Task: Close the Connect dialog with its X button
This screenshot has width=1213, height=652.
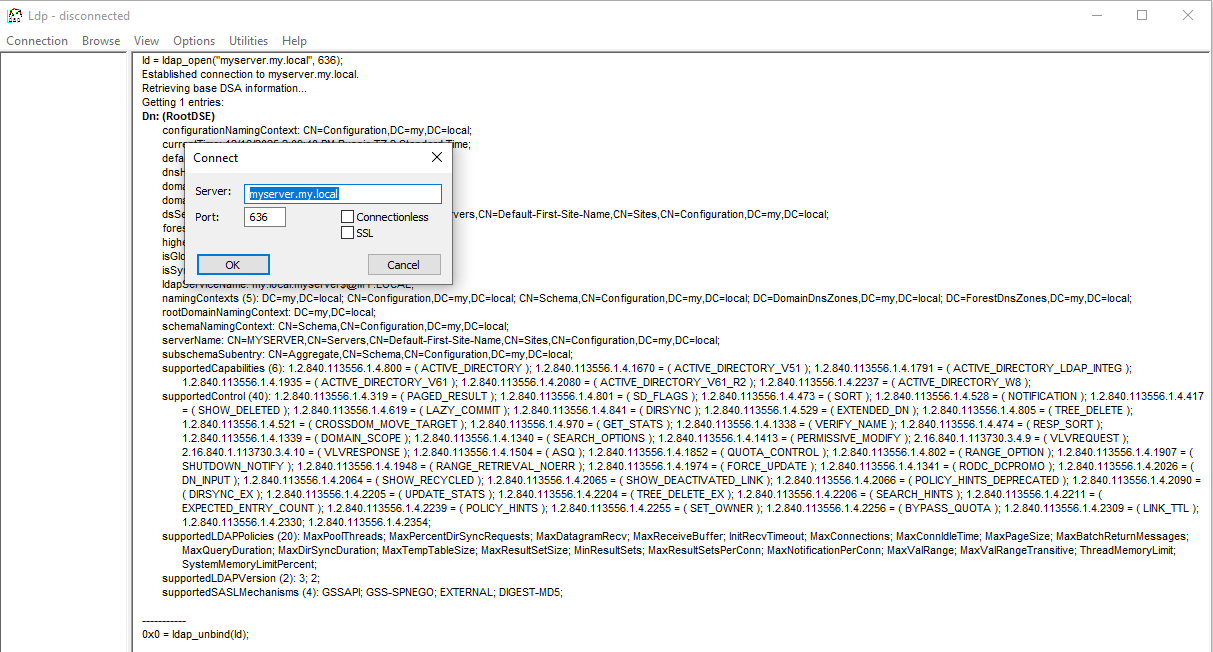Action: (x=436, y=157)
